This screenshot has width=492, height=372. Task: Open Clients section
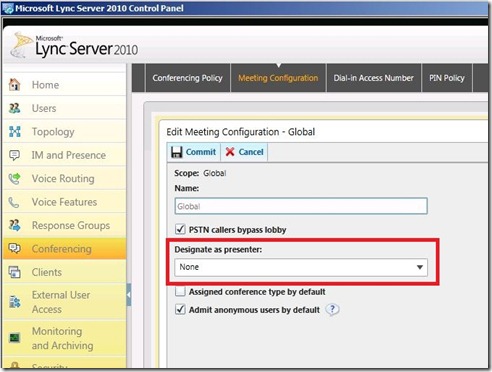coord(64,272)
